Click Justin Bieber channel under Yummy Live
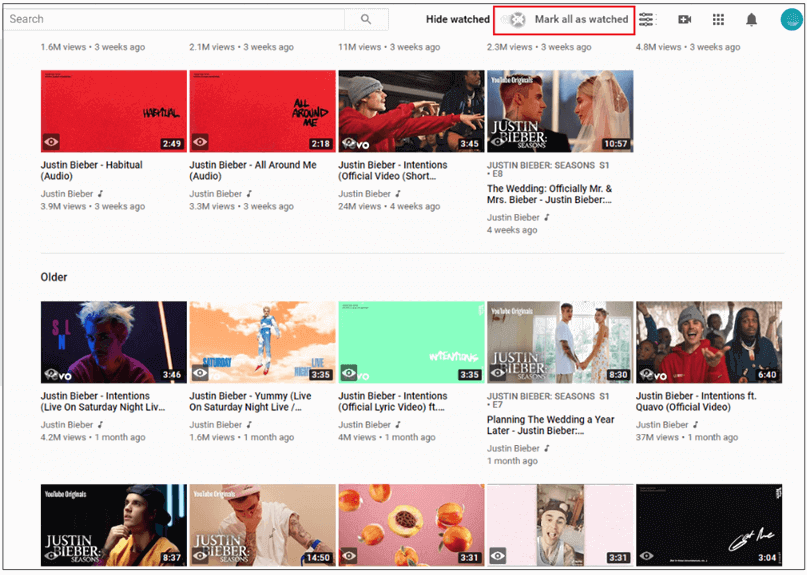This screenshot has height=575, width=807. [216, 425]
